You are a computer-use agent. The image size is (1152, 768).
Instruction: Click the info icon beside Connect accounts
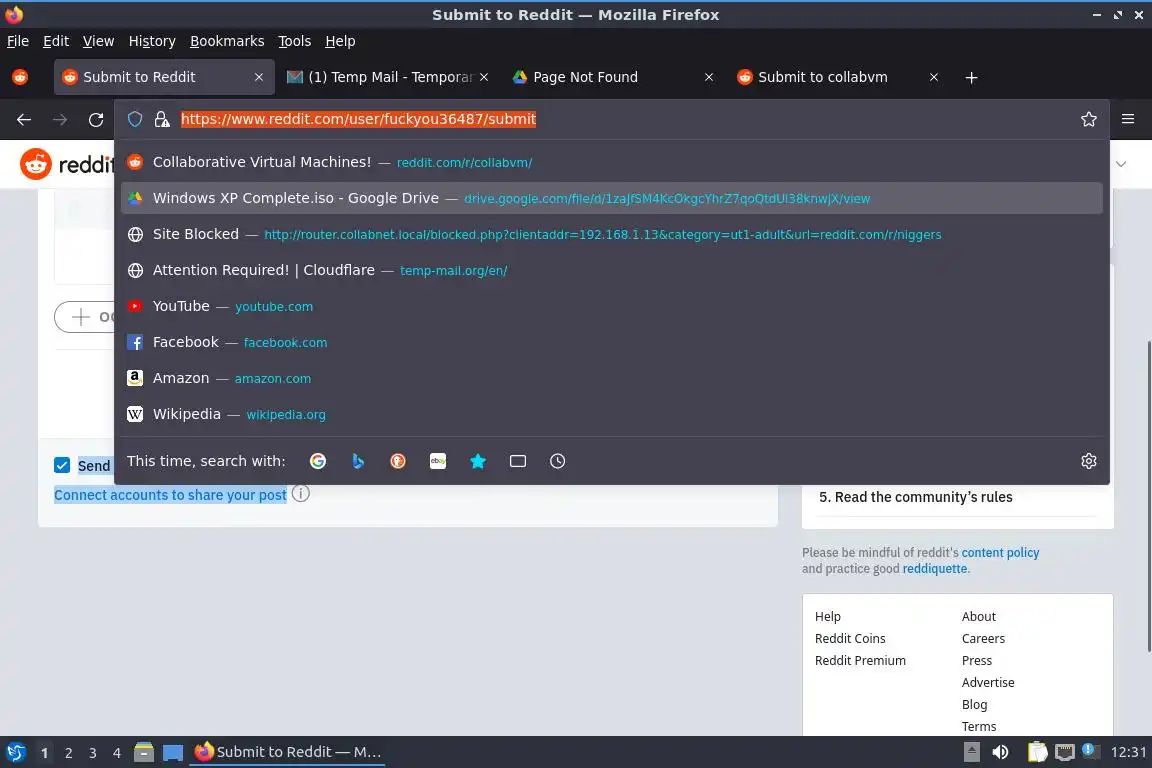[300, 493]
